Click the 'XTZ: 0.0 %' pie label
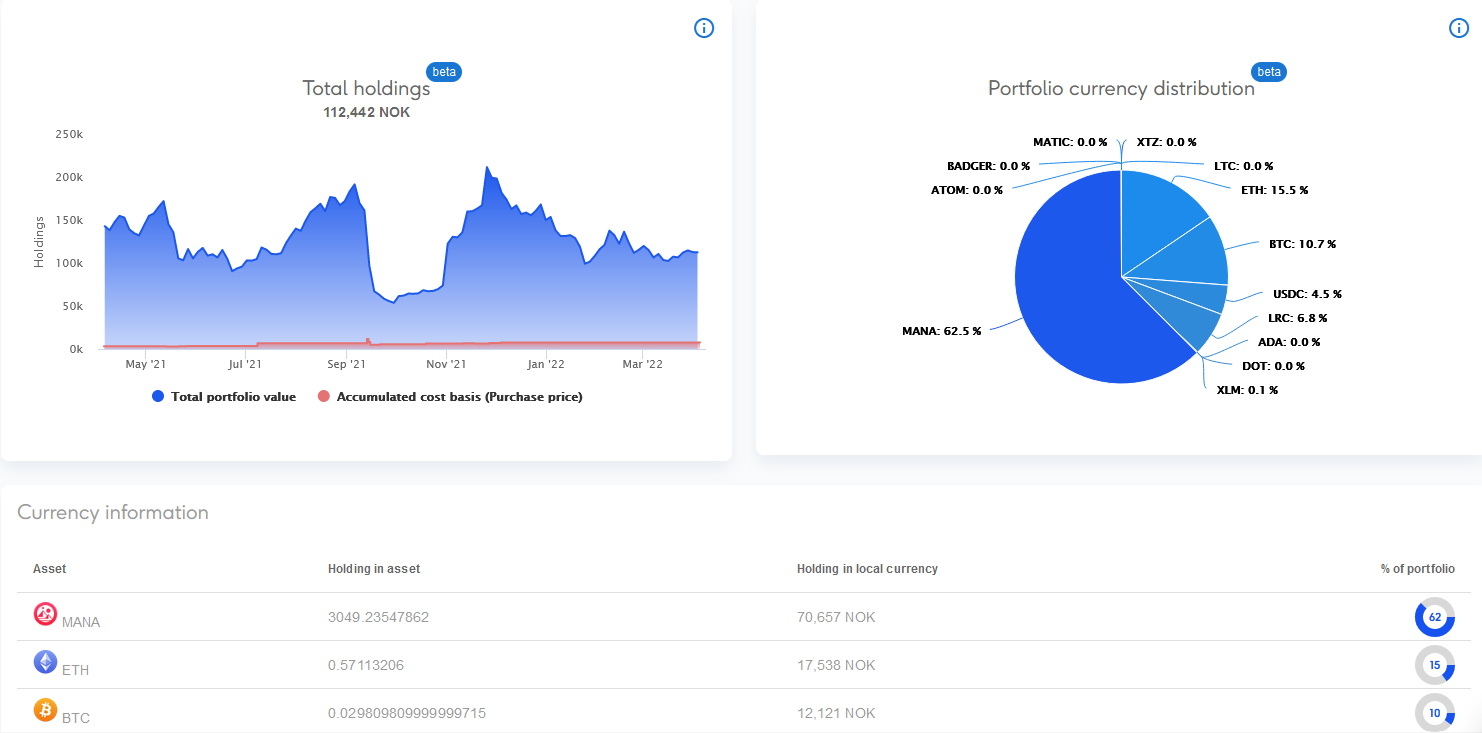 tap(1167, 142)
